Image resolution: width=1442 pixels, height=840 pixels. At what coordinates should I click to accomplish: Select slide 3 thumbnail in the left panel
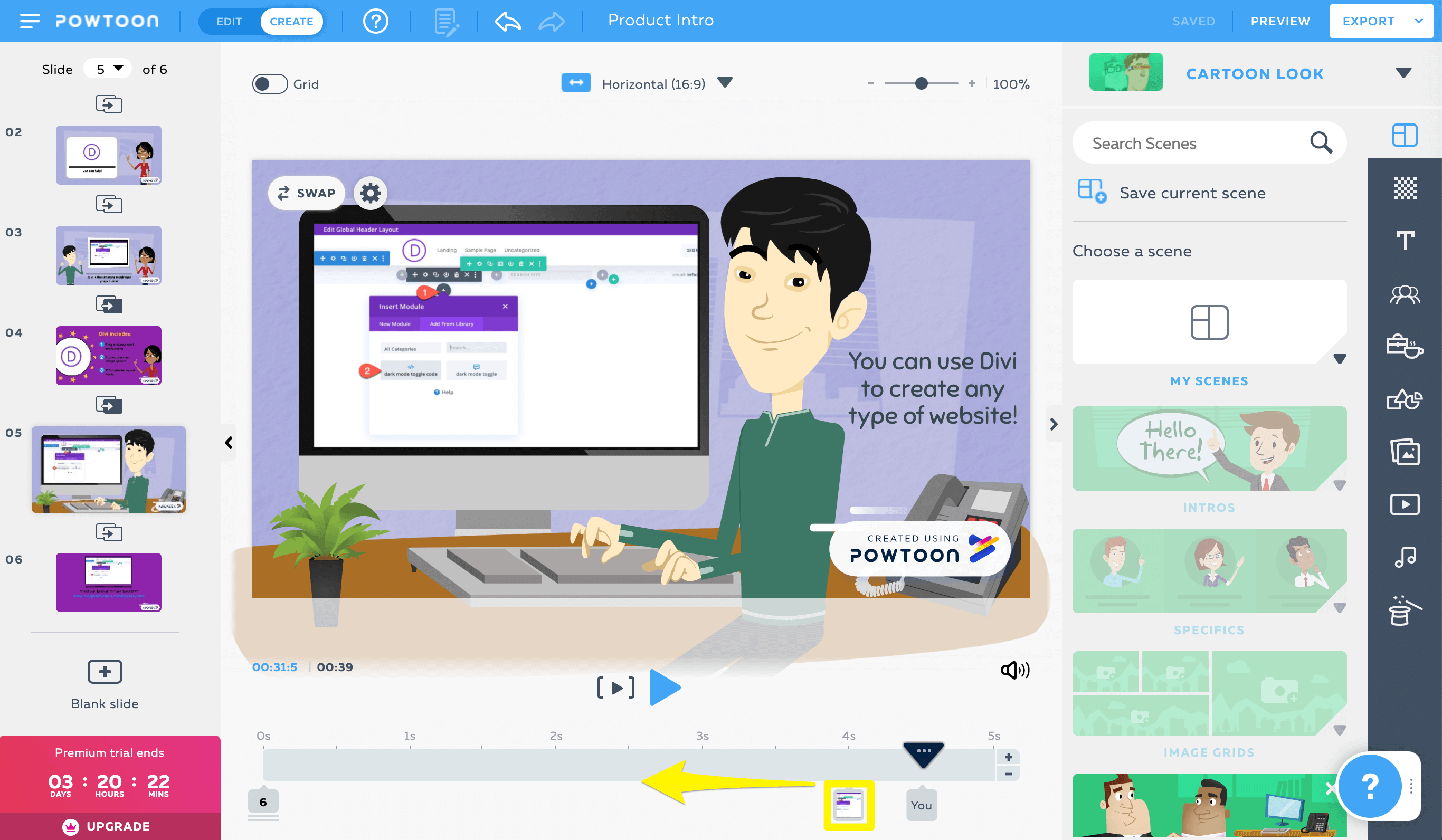(x=108, y=255)
